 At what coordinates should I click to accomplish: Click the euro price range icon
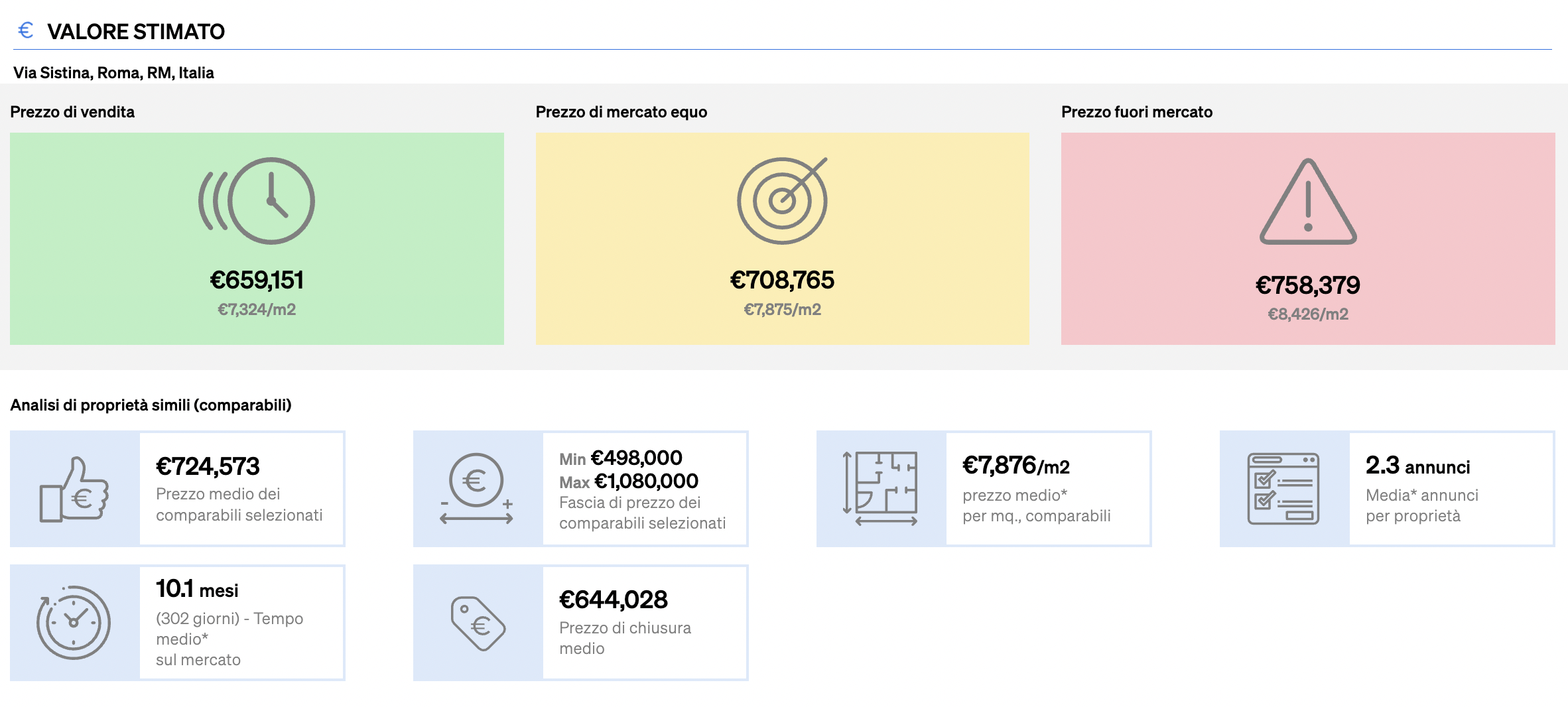(477, 489)
